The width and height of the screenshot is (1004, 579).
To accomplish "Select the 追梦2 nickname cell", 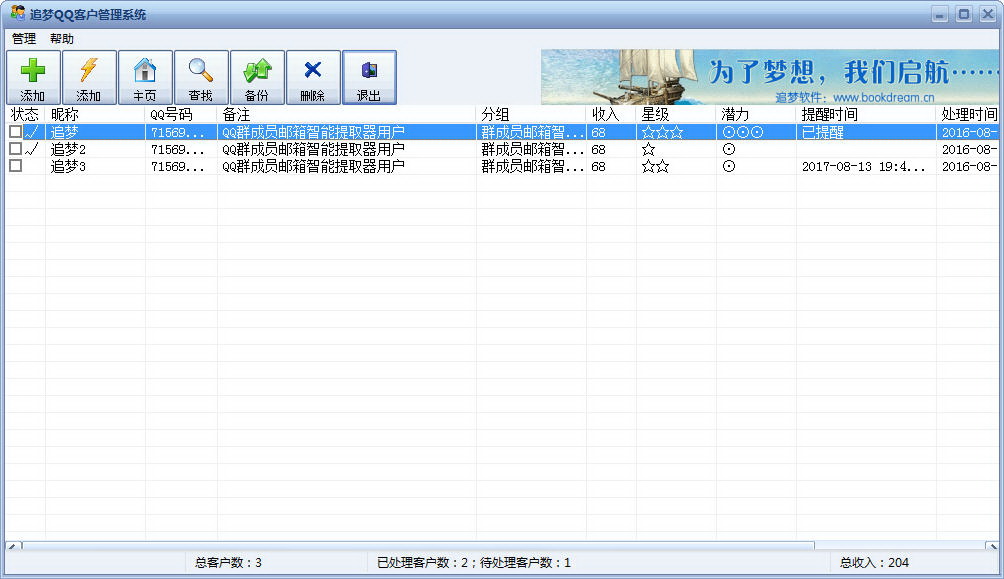I will [68, 149].
